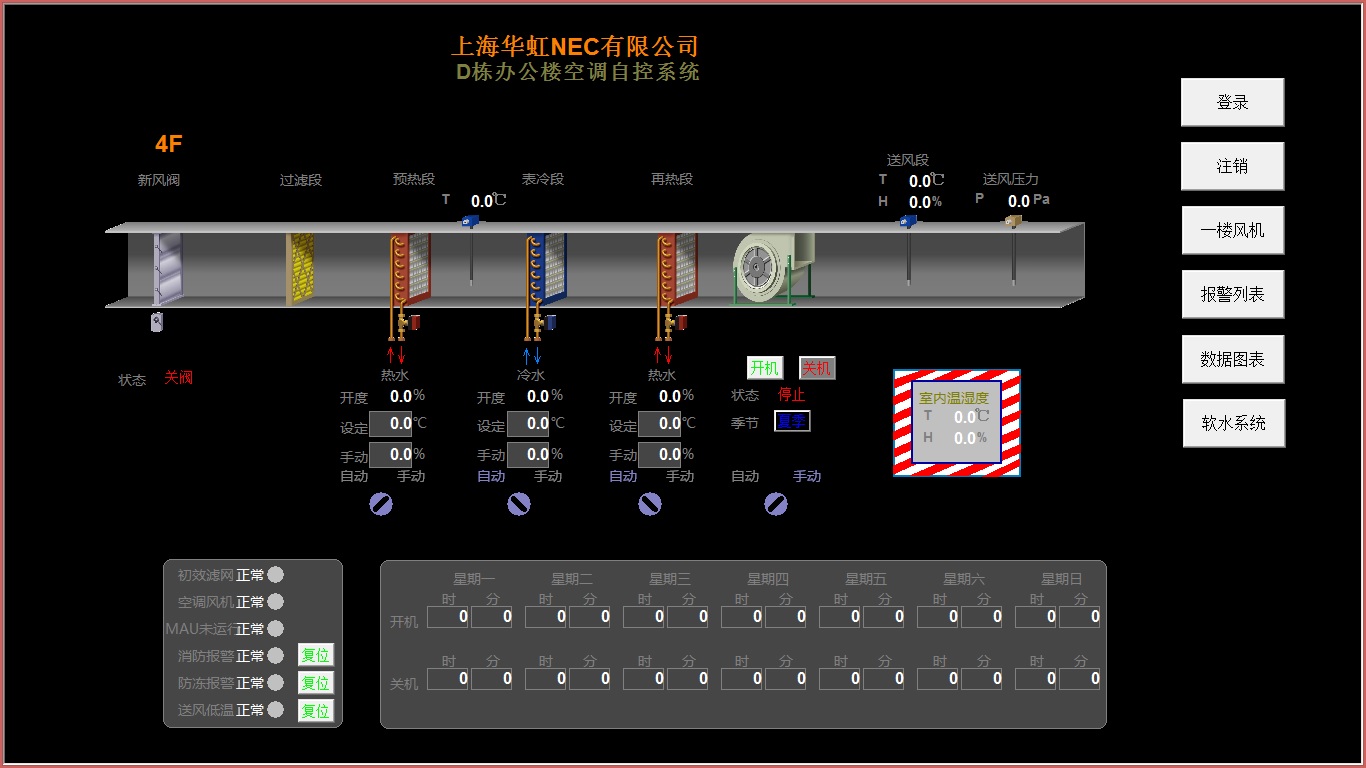
Task: Click the preheat 手动 percentage field
Action: click(x=391, y=455)
